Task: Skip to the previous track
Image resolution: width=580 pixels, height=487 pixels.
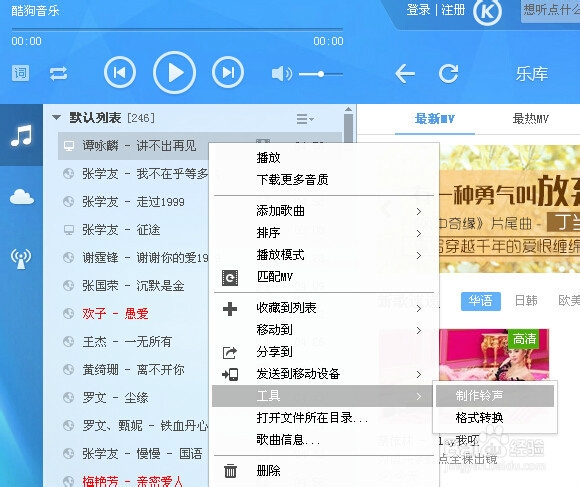Action: tap(119, 72)
